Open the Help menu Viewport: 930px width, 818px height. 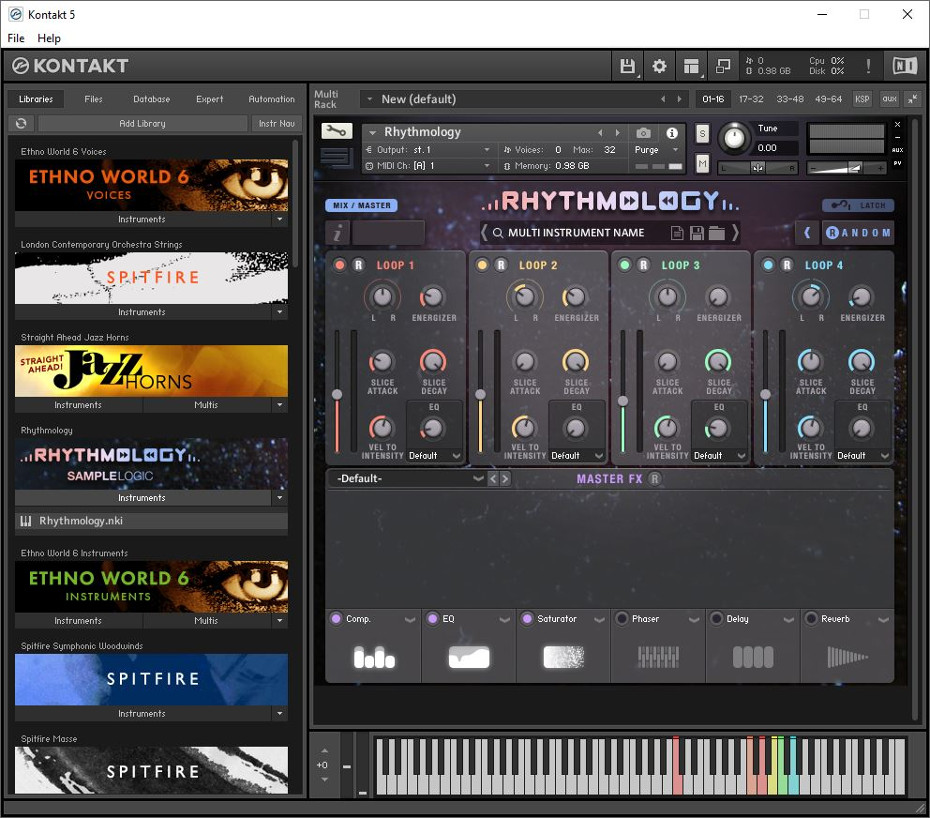pos(49,38)
